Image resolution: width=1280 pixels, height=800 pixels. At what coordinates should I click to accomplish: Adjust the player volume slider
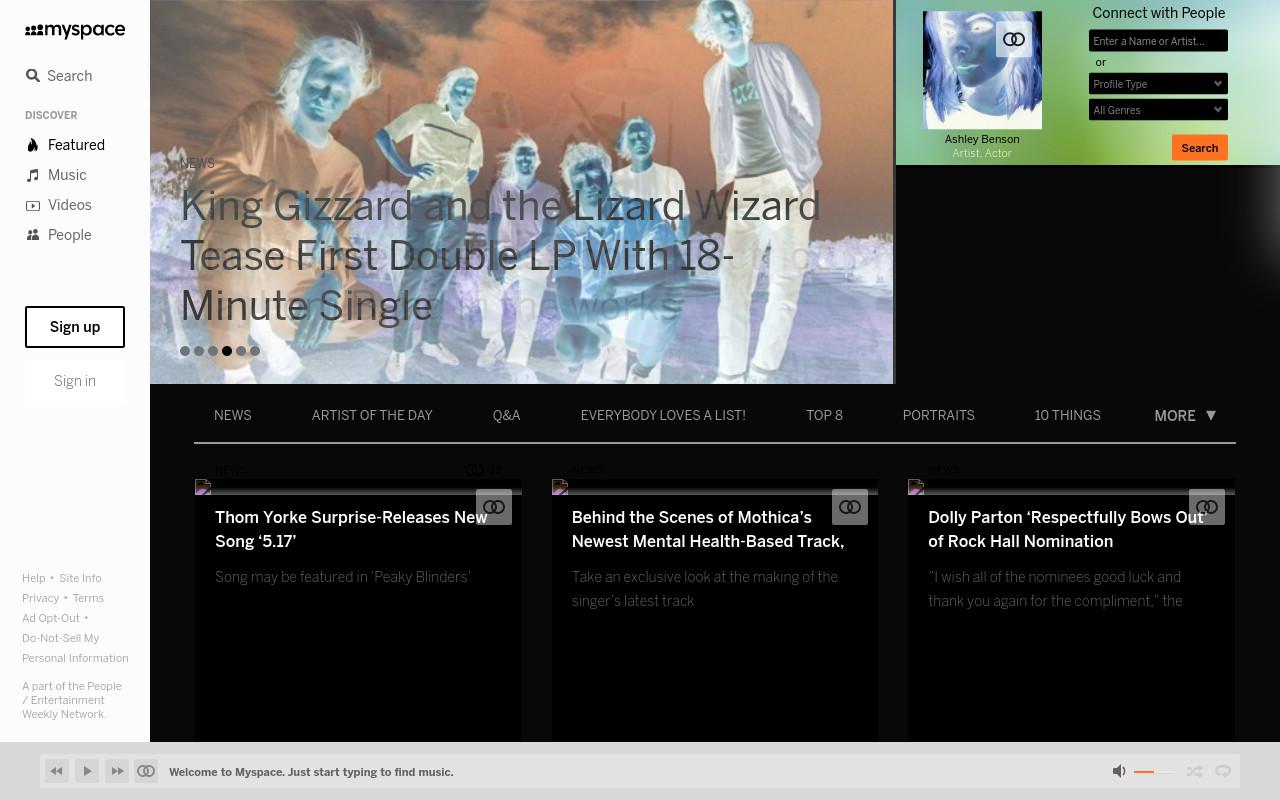pyautogui.click(x=1155, y=772)
